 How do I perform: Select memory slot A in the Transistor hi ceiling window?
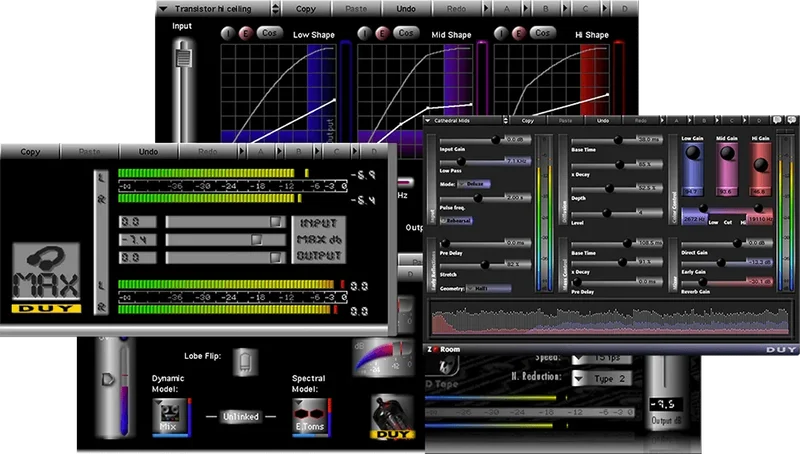click(x=507, y=9)
